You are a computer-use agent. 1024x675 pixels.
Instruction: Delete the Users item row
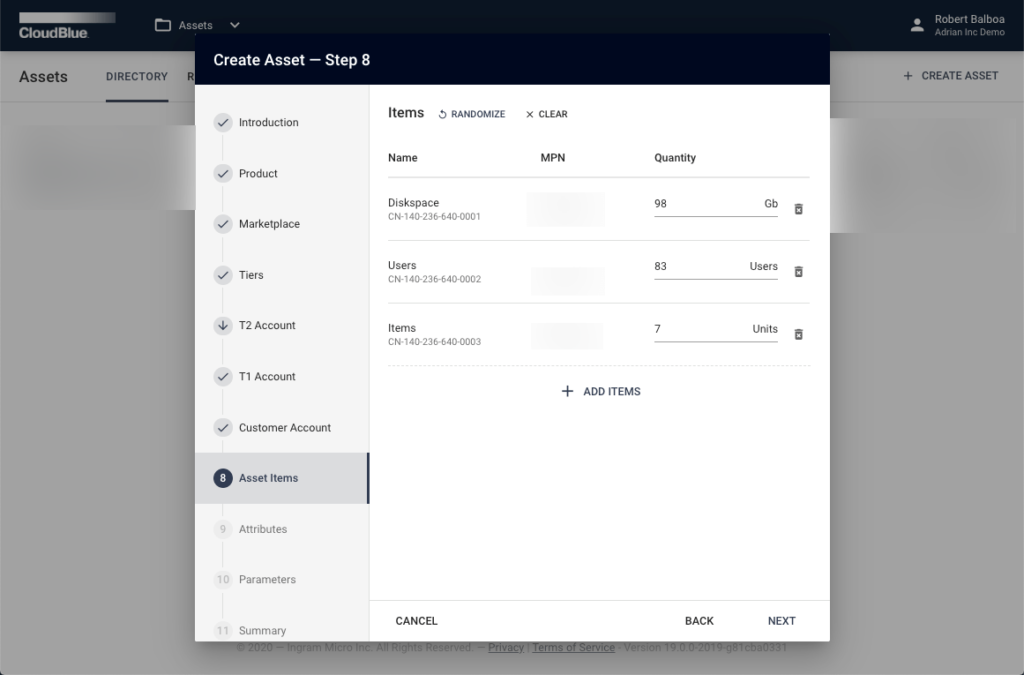coord(798,272)
